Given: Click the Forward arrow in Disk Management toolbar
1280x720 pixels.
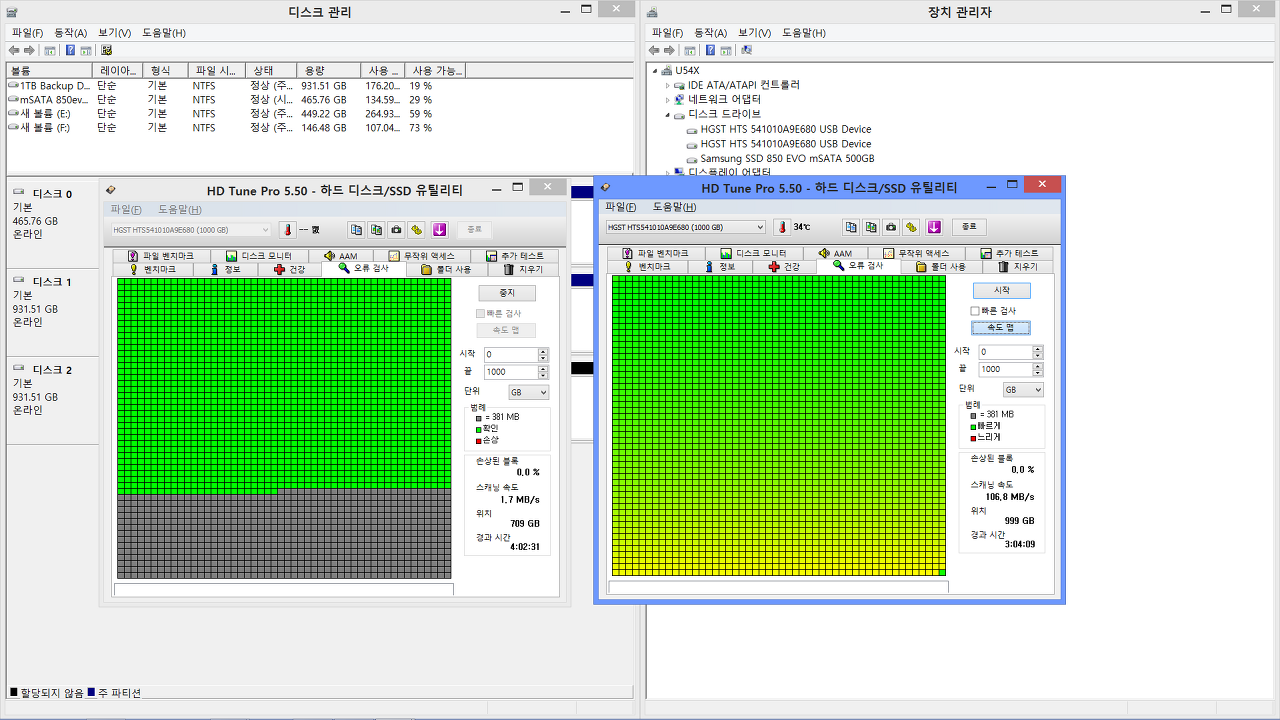Looking at the screenshot, I should (x=30, y=50).
